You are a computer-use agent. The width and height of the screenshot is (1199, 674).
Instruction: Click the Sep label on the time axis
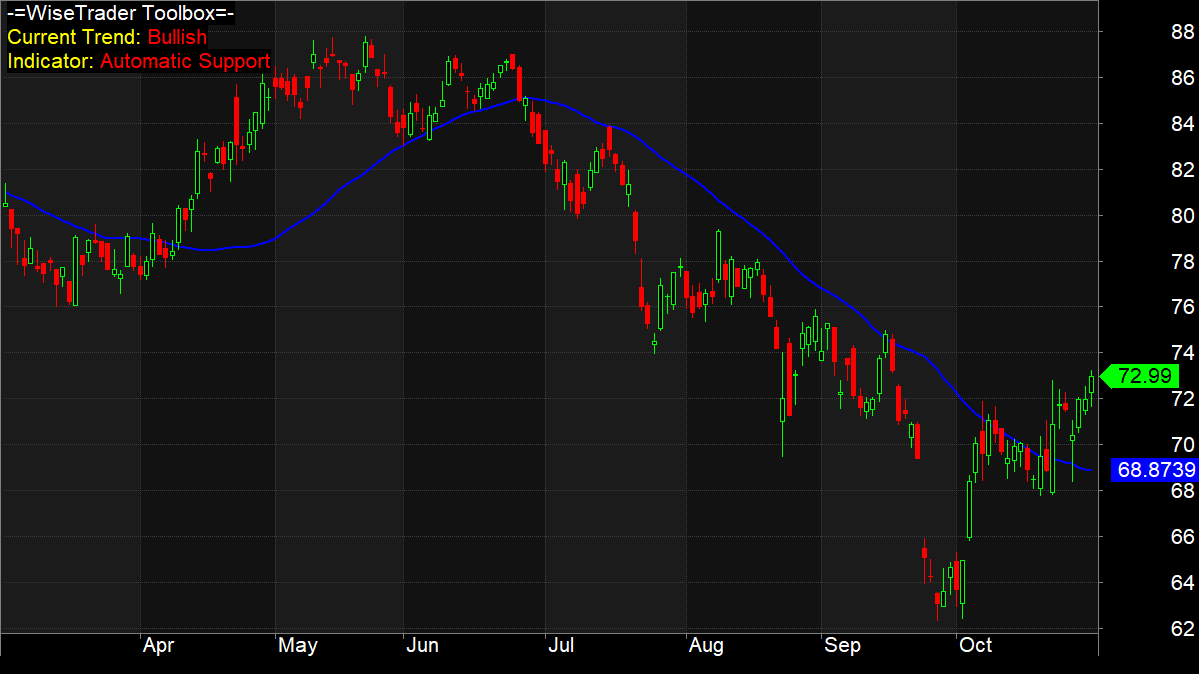pyautogui.click(x=842, y=646)
